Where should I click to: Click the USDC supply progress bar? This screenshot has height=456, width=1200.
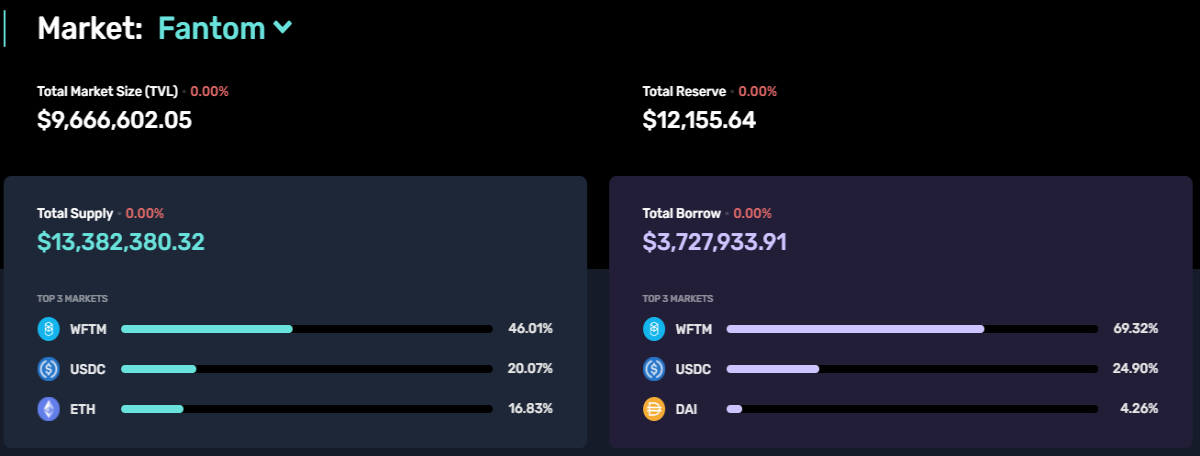click(x=307, y=369)
